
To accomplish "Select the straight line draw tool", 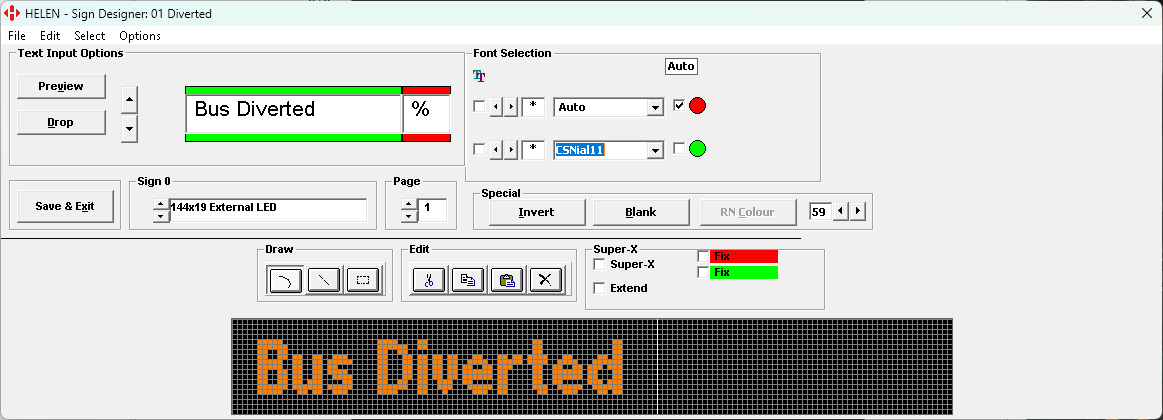I will [324, 281].
